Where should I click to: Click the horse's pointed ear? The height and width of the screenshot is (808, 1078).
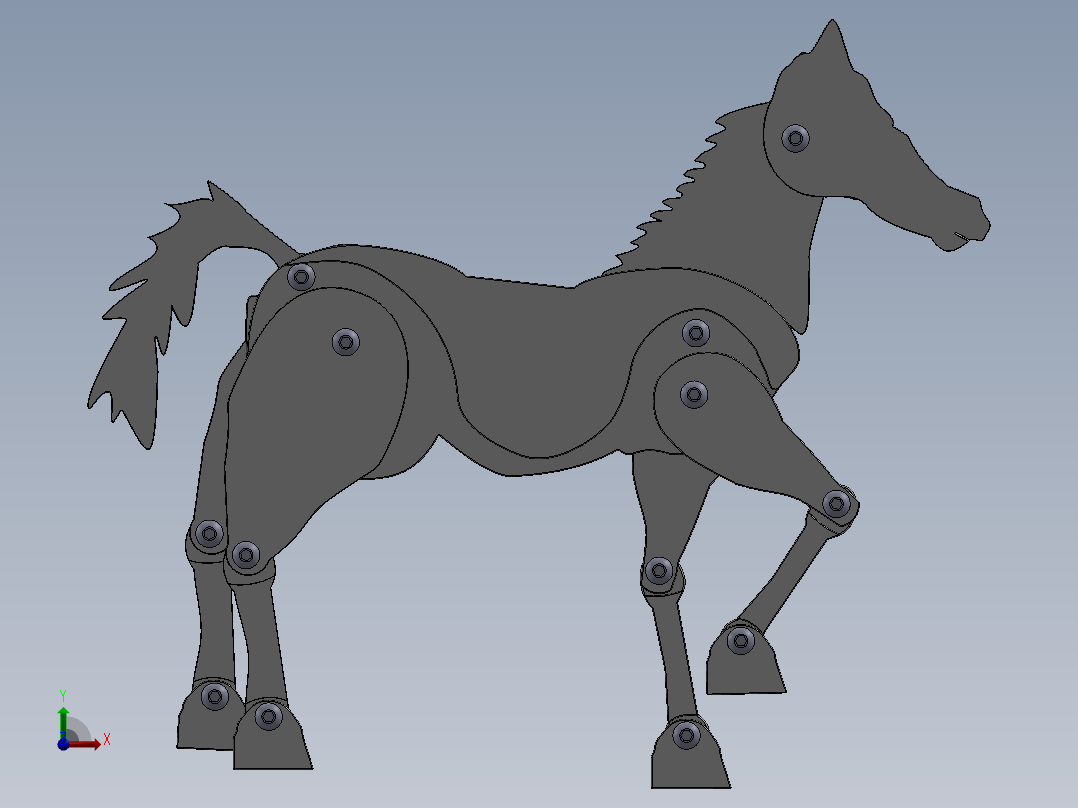[x=833, y=43]
